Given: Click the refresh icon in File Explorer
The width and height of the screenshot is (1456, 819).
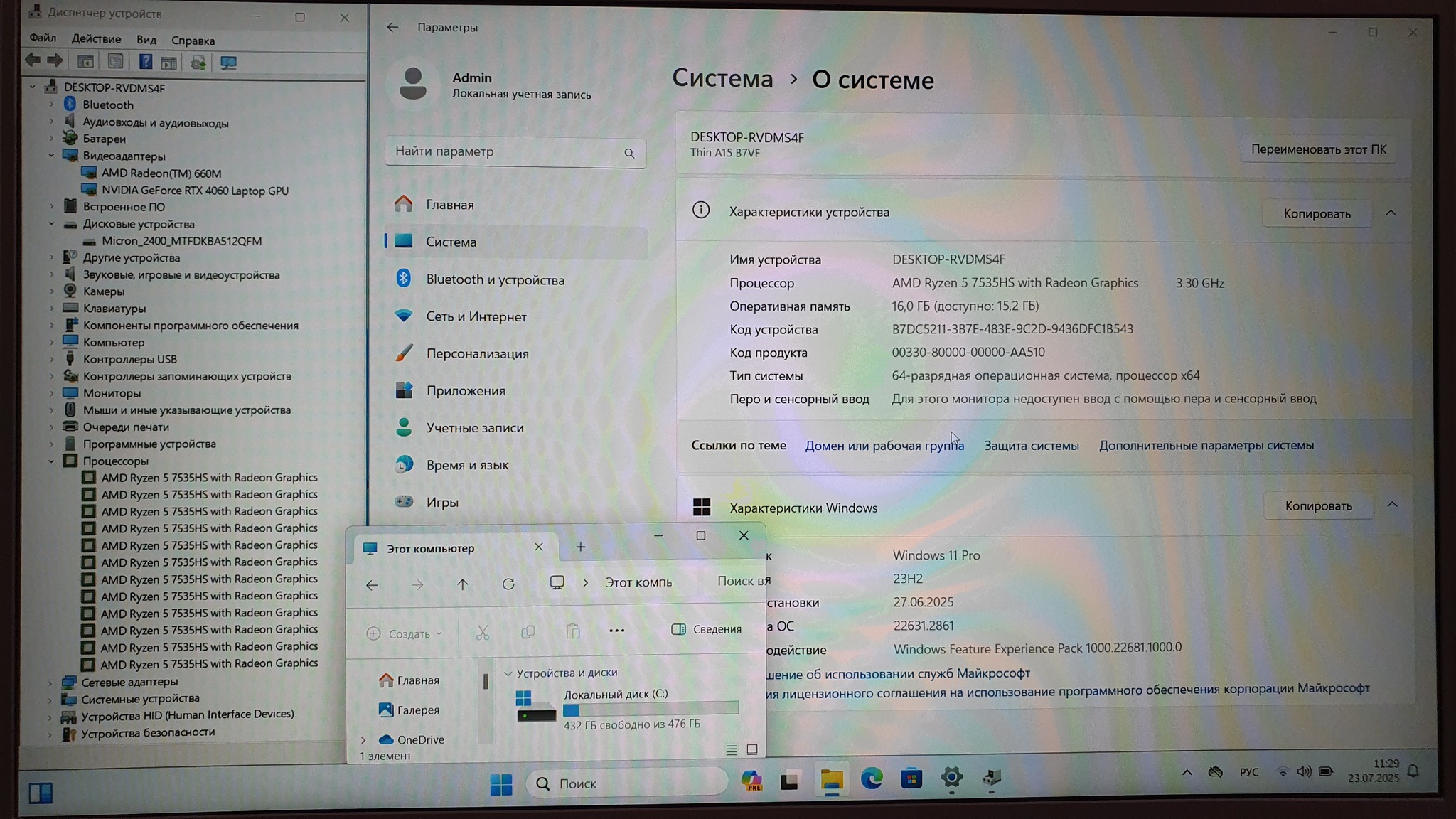Looking at the screenshot, I should click(508, 584).
